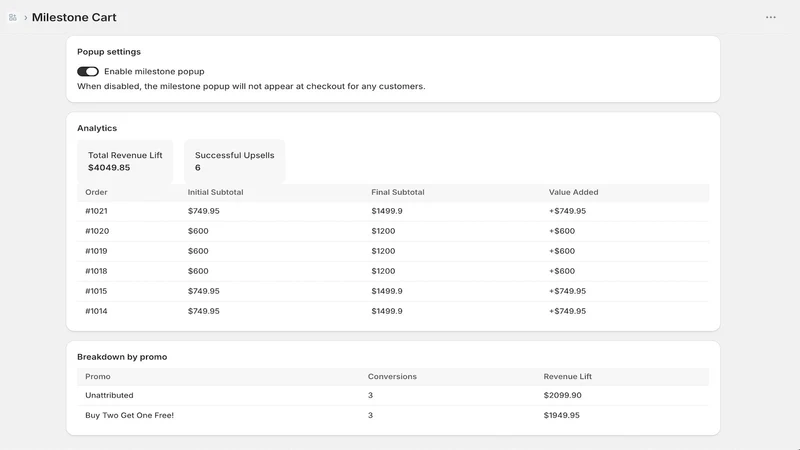Open the apps icon in breadcrumb
The width and height of the screenshot is (800, 450).
pos(13,17)
